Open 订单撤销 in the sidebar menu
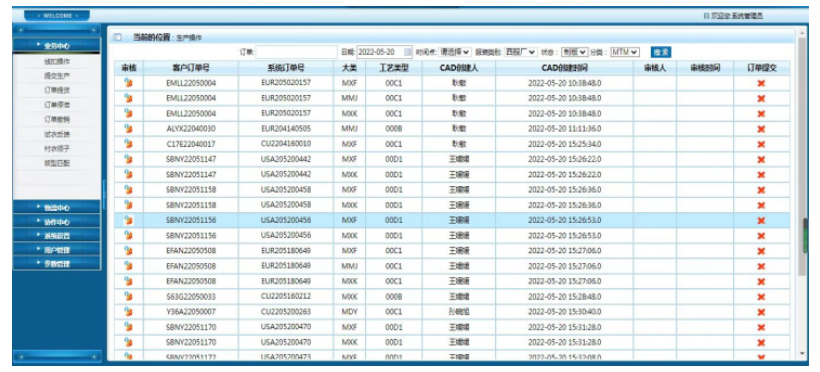The image size is (820, 372). click(57, 119)
